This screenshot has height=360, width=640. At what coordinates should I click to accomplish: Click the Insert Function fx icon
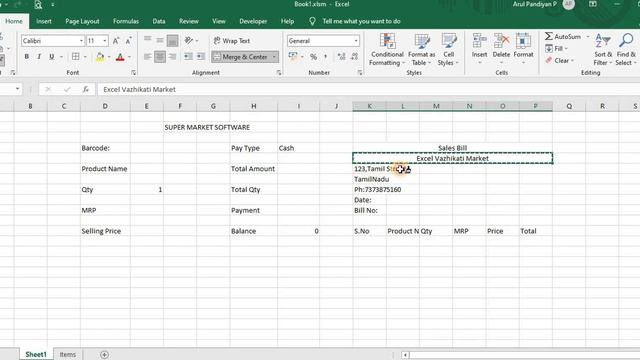(85, 89)
